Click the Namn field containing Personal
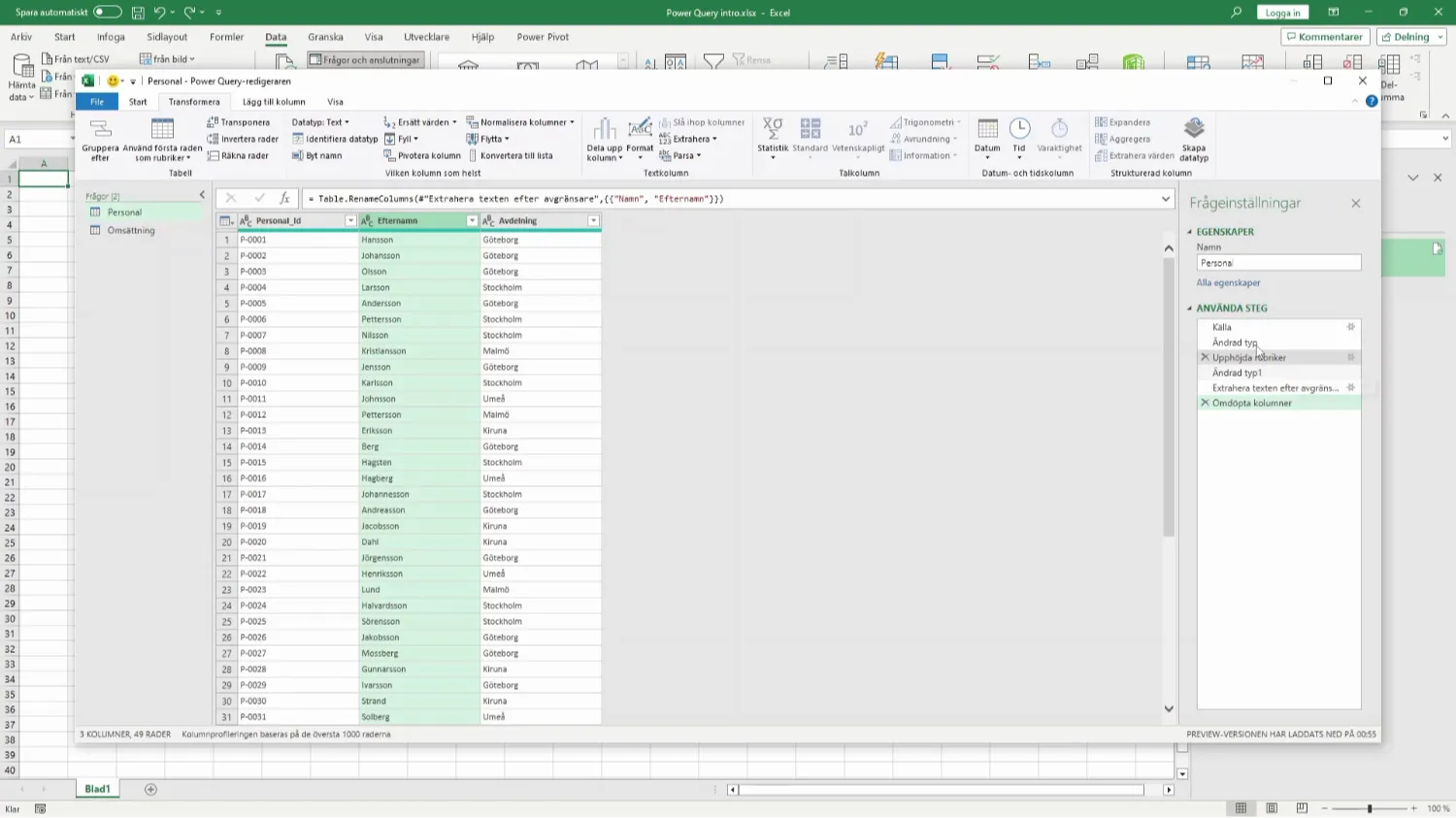The height and width of the screenshot is (818, 1456). tap(1278, 263)
